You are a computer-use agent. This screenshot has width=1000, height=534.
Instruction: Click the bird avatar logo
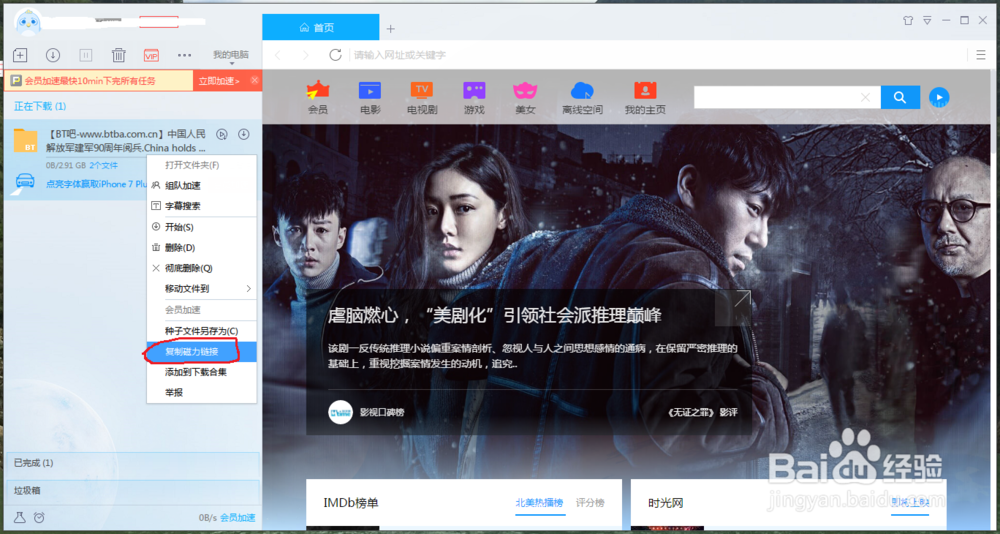tap(28, 24)
